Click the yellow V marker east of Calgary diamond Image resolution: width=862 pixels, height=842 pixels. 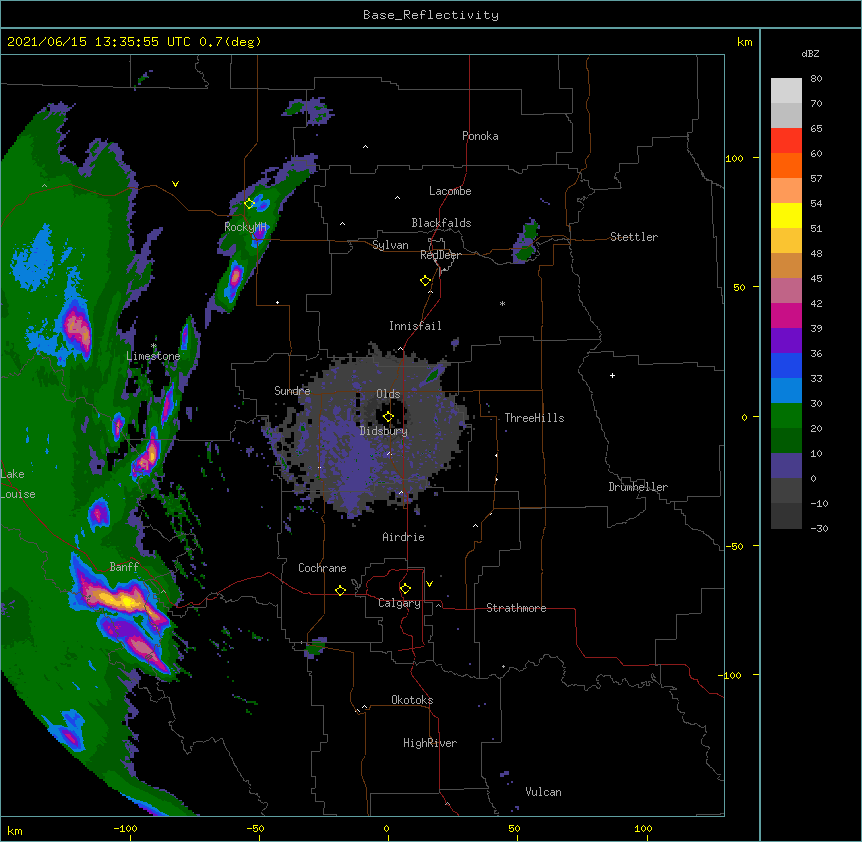(x=429, y=584)
